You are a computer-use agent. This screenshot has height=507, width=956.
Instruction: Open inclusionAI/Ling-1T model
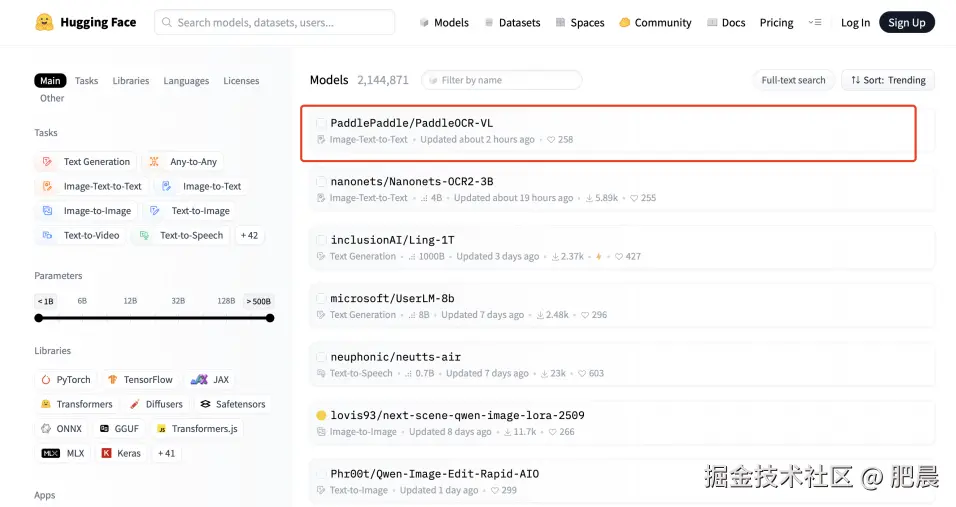tap(622, 248)
